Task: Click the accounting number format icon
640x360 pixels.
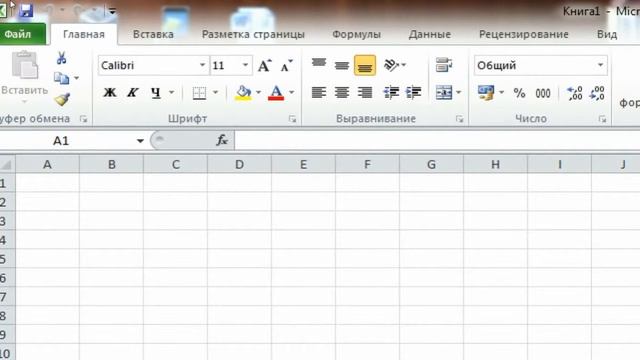Action: pyautogui.click(x=486, y=93)
